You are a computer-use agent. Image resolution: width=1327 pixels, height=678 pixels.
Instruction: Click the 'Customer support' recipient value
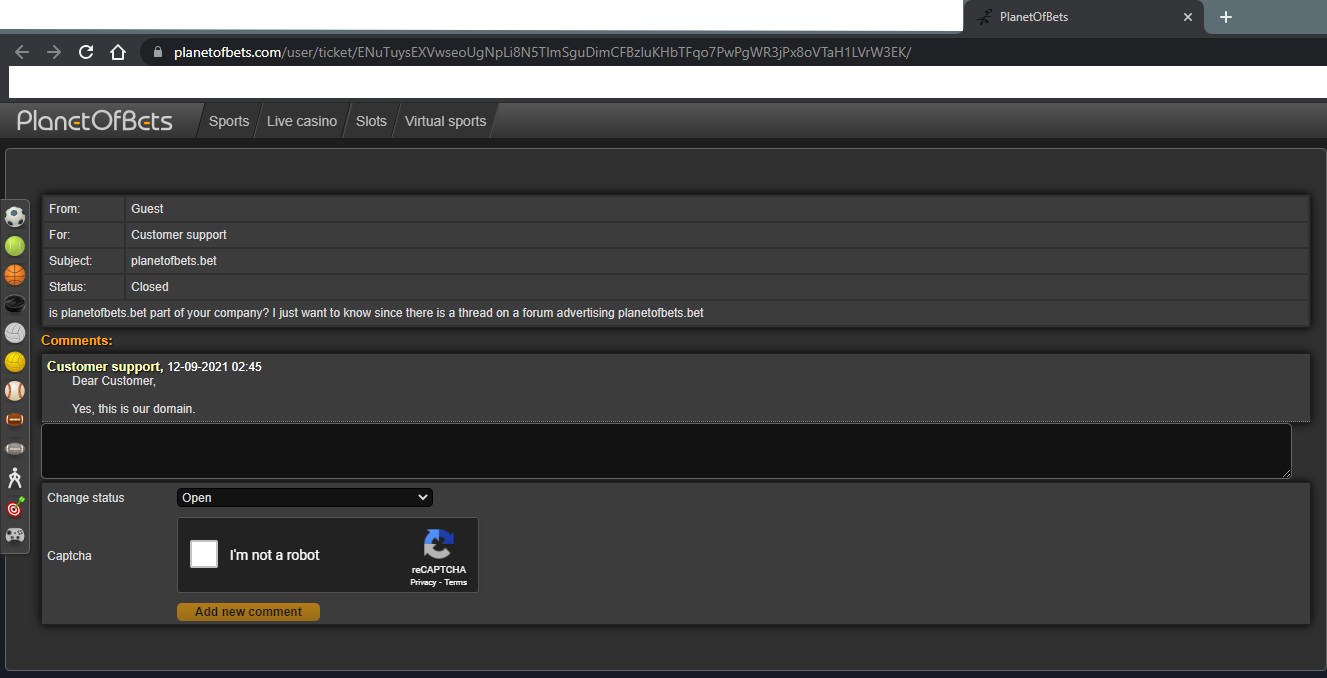coord(179,235)
